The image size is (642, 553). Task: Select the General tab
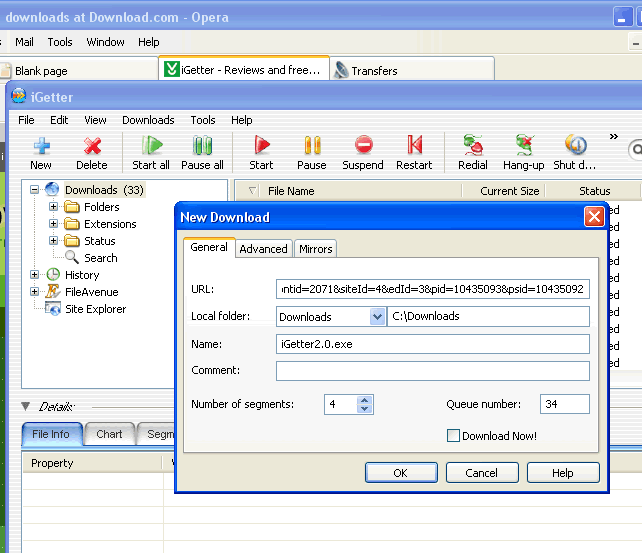pyautogui.click(x=209, y=247)
